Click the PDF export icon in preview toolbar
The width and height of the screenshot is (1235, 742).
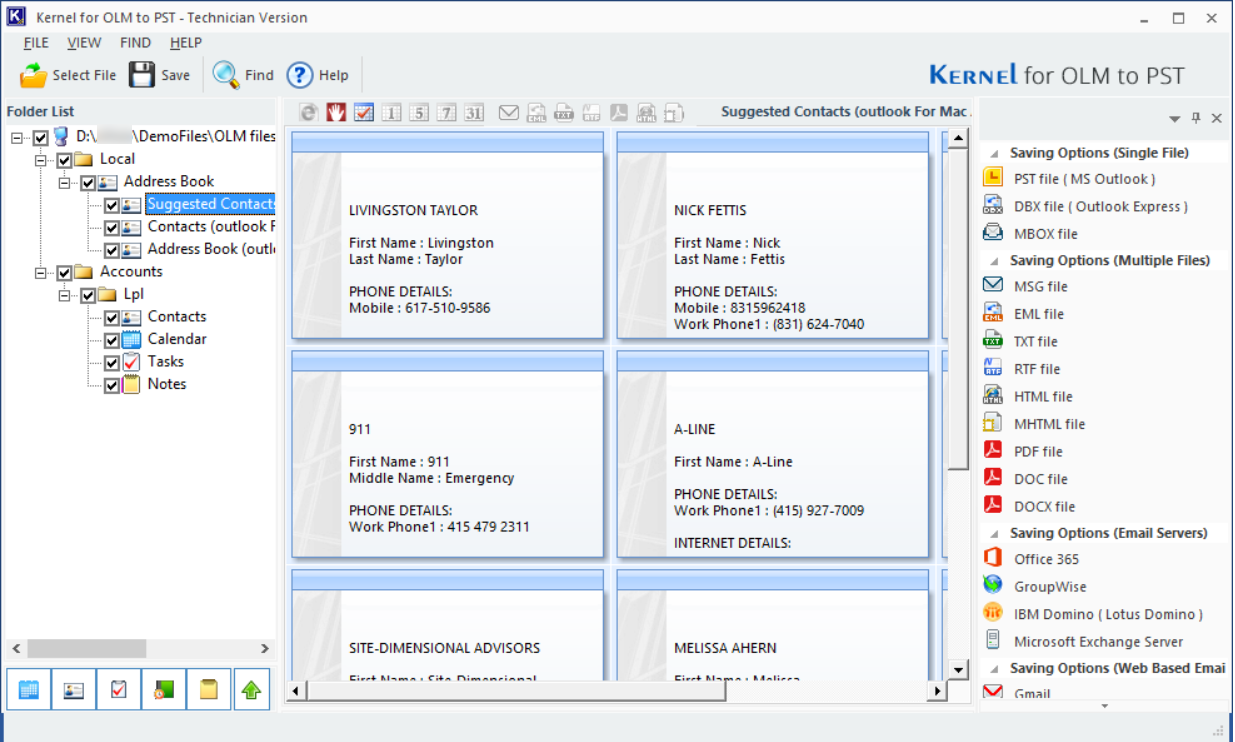point(619,113)
